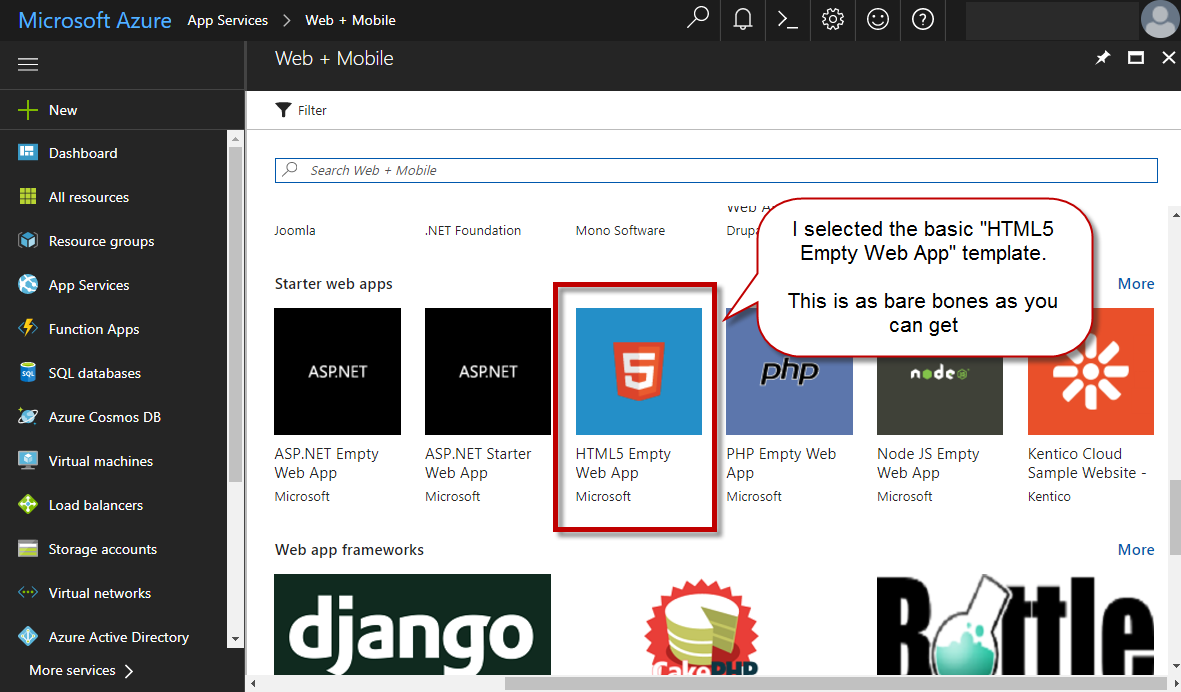Select ASP.NET Starter Web App tile
The width and height of the screenshot is (1181, 692).
click(488, 405)
